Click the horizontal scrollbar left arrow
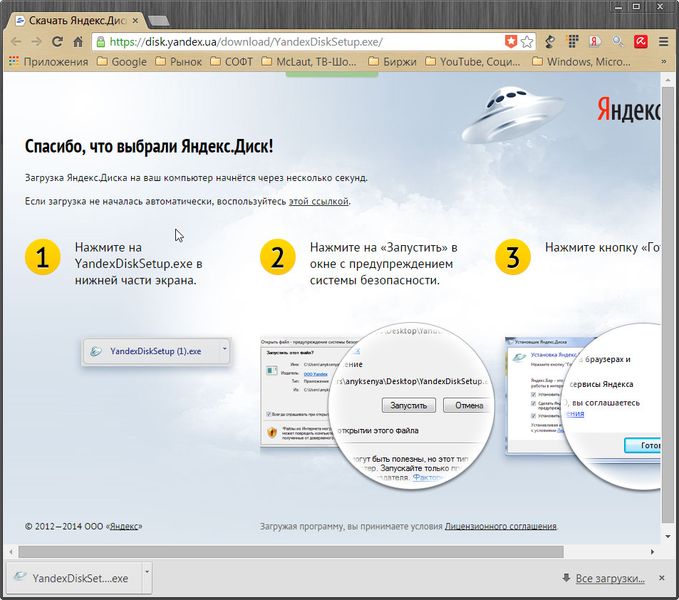This screenshot has height=600, width=679. click(x=11, y=552)
